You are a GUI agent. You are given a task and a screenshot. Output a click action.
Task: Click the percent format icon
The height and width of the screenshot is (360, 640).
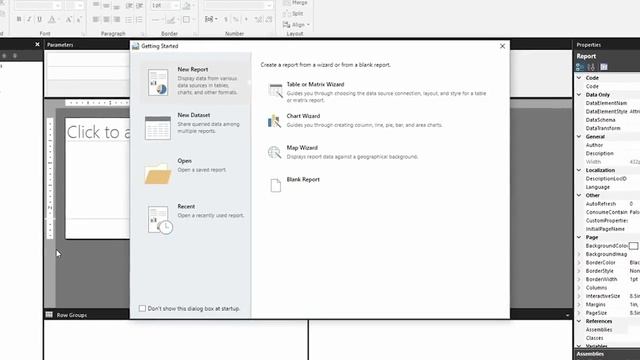(236, 19)
